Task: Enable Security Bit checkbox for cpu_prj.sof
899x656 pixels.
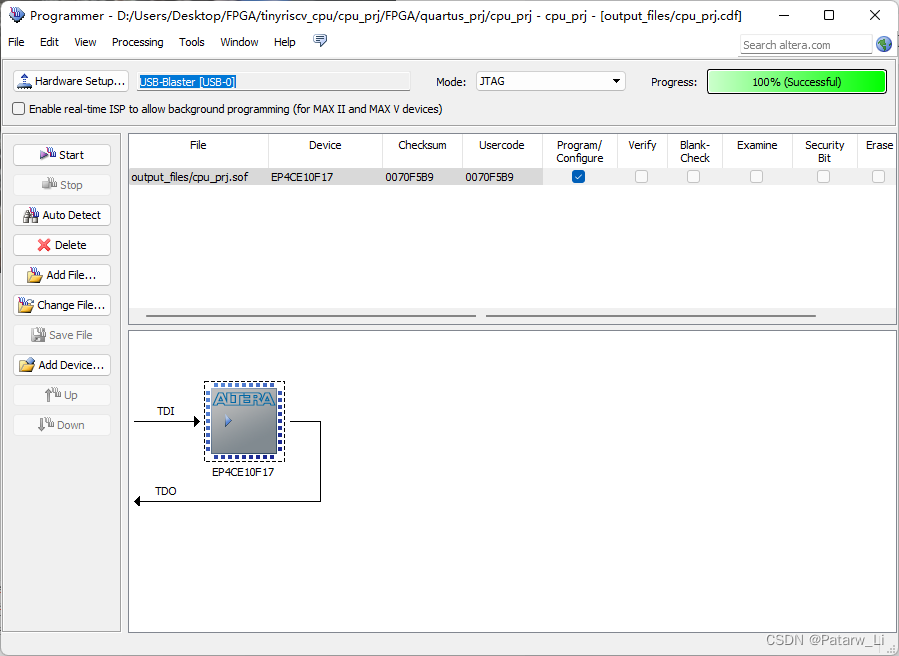Action: (x=824, y=177)
